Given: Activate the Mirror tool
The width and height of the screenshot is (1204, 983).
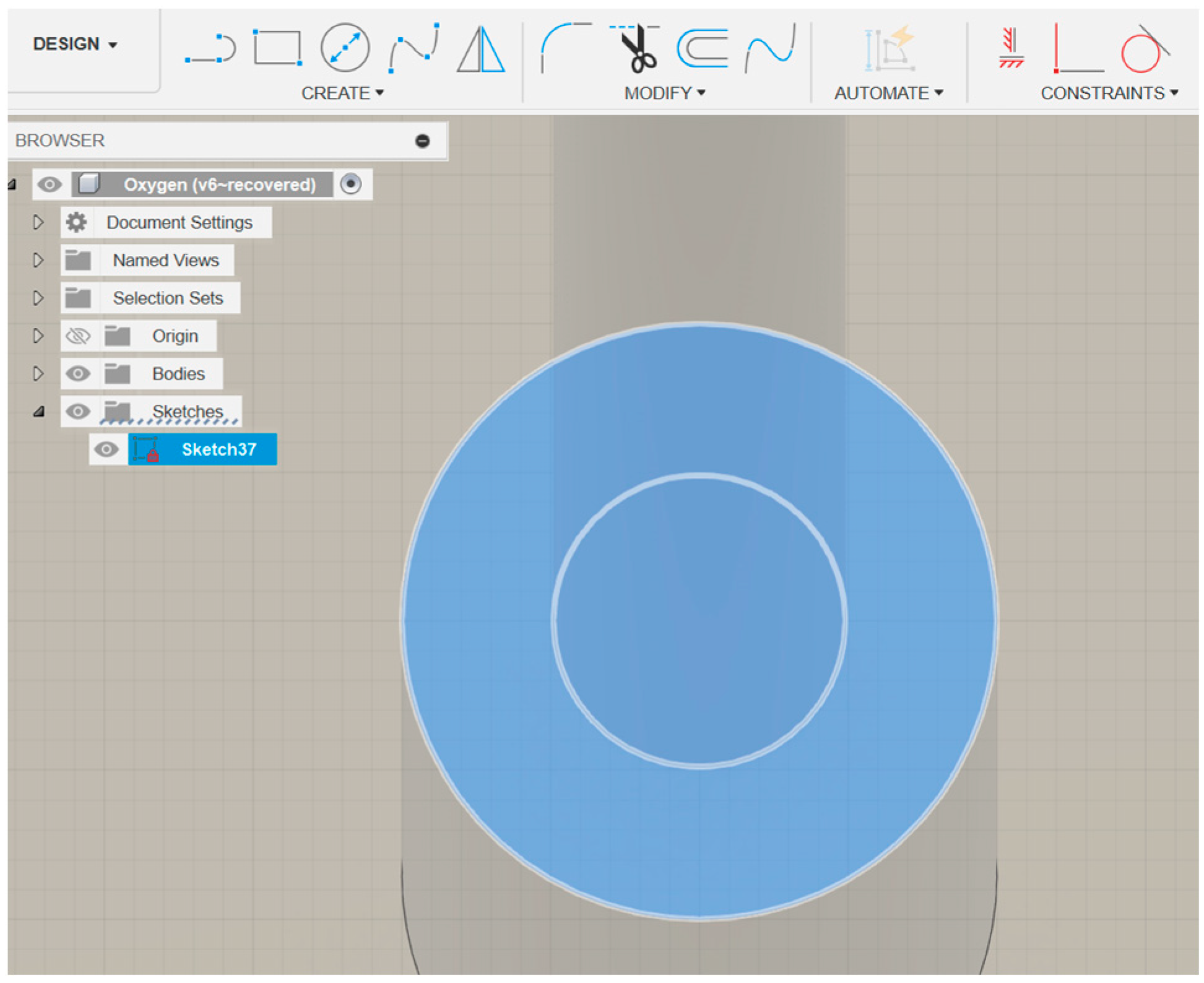Looking at the screenshot, I should click(x=480, y=50).
